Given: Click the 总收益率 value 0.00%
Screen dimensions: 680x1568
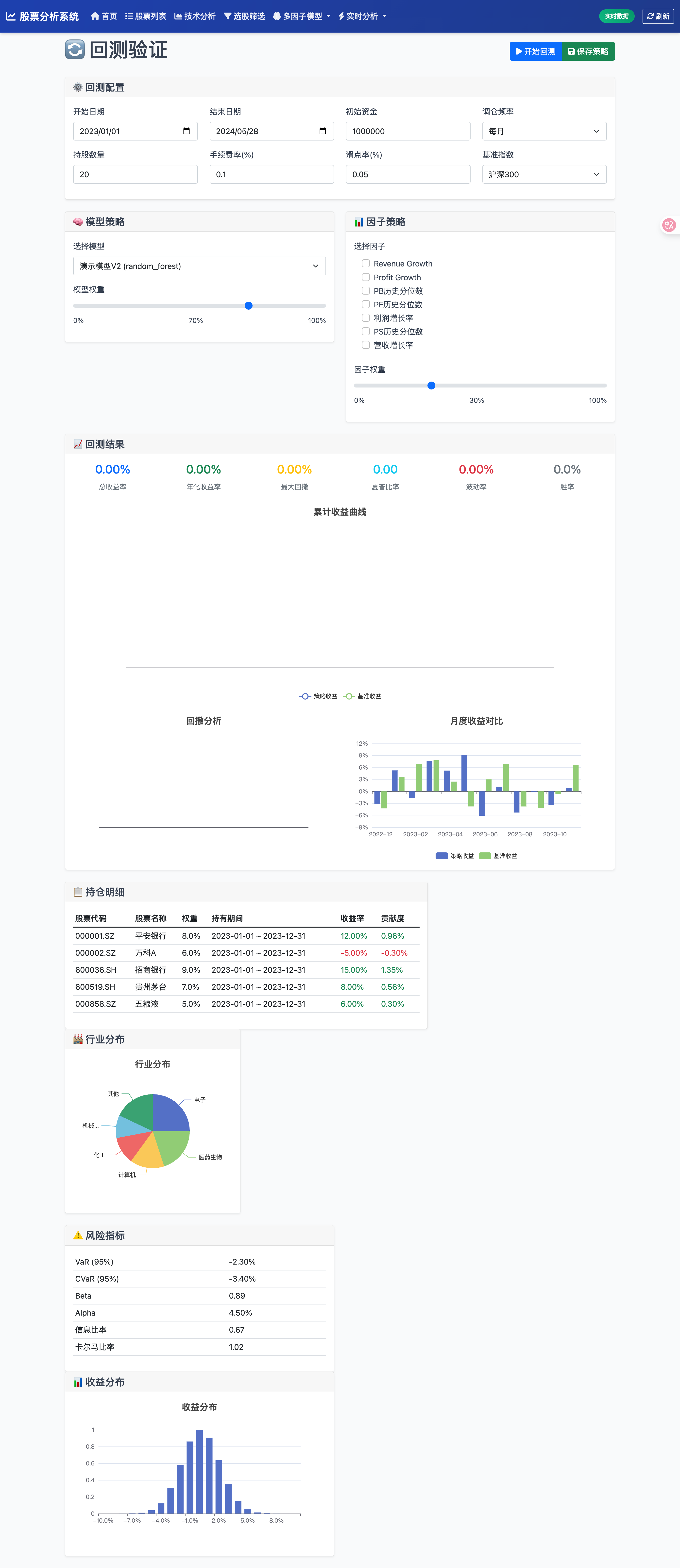Looking at the screenshot, I should 113,469.
